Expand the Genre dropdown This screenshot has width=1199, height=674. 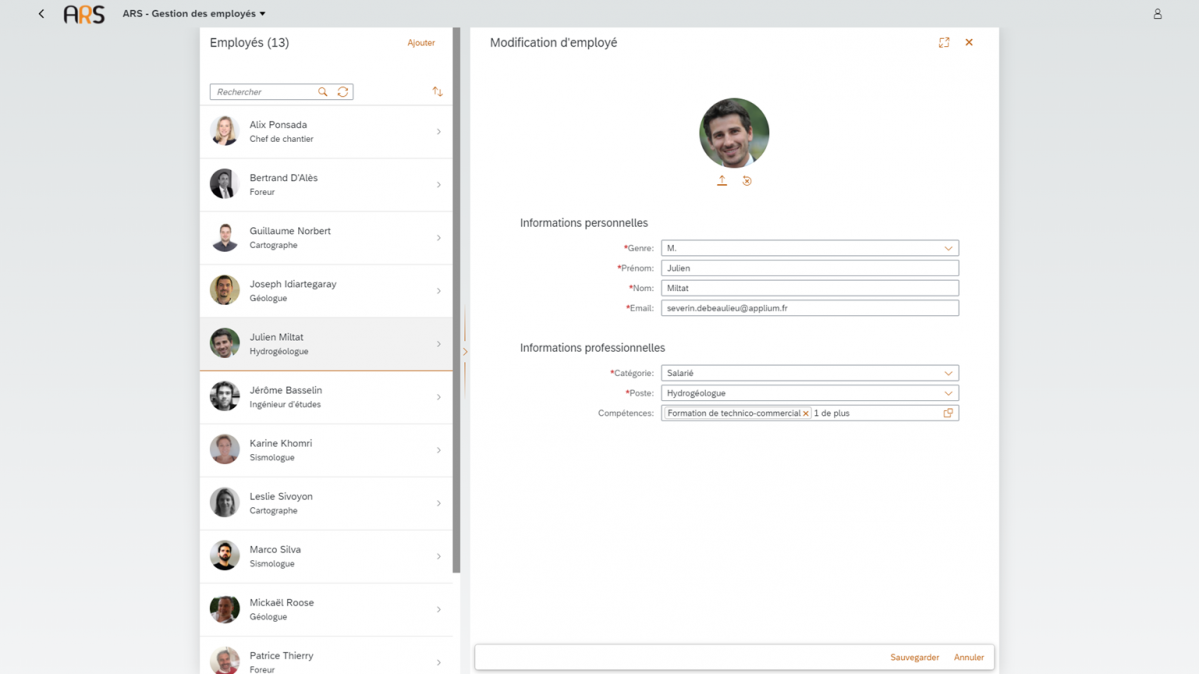pos(948,248)
